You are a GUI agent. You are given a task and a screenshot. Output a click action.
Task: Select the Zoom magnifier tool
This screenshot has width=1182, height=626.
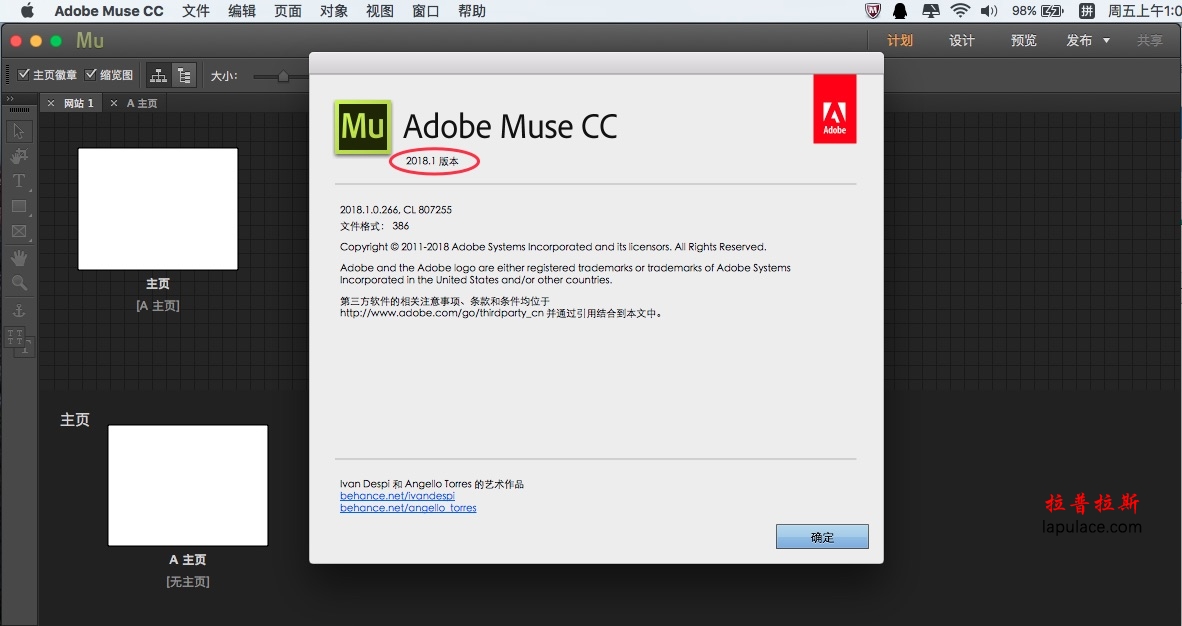[19, 284]
